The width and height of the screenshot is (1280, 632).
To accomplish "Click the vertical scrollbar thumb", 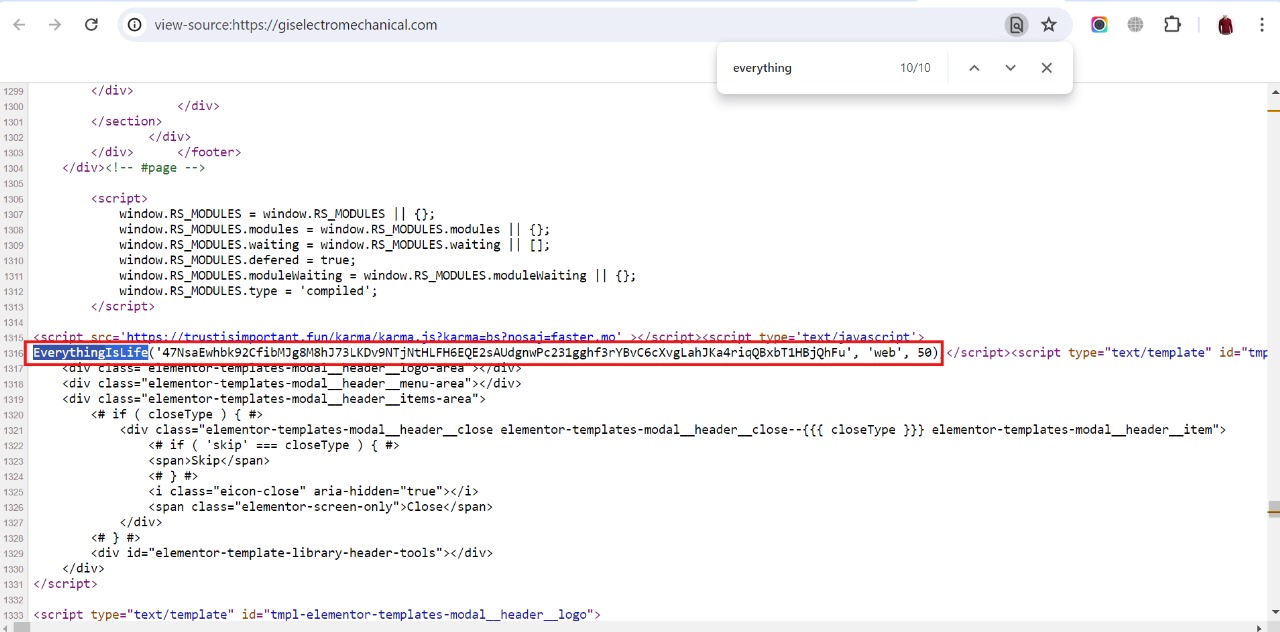I will tap(1273, 510).
